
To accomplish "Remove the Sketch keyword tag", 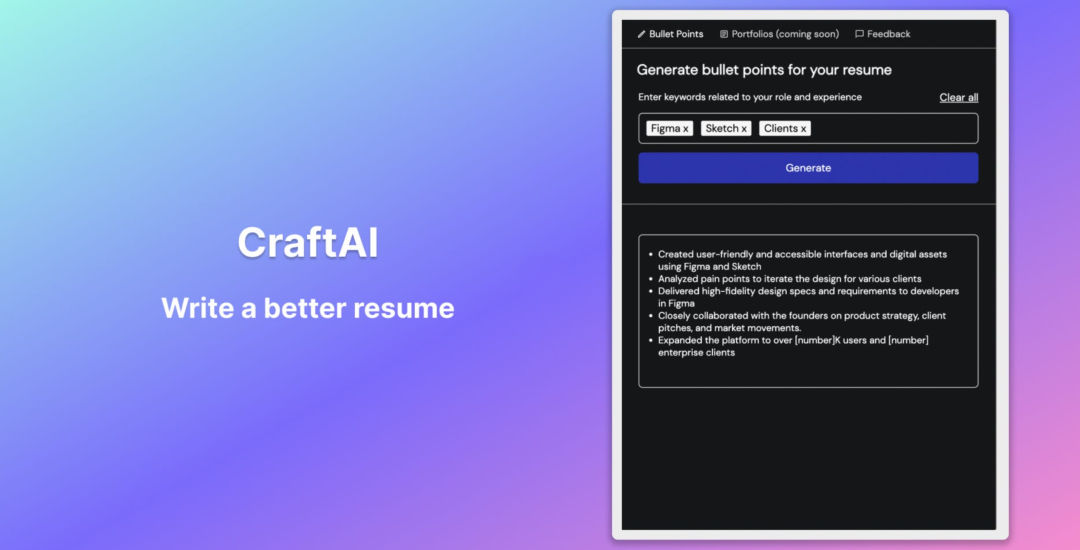I will pyautogui.click(x=744, y=129).
